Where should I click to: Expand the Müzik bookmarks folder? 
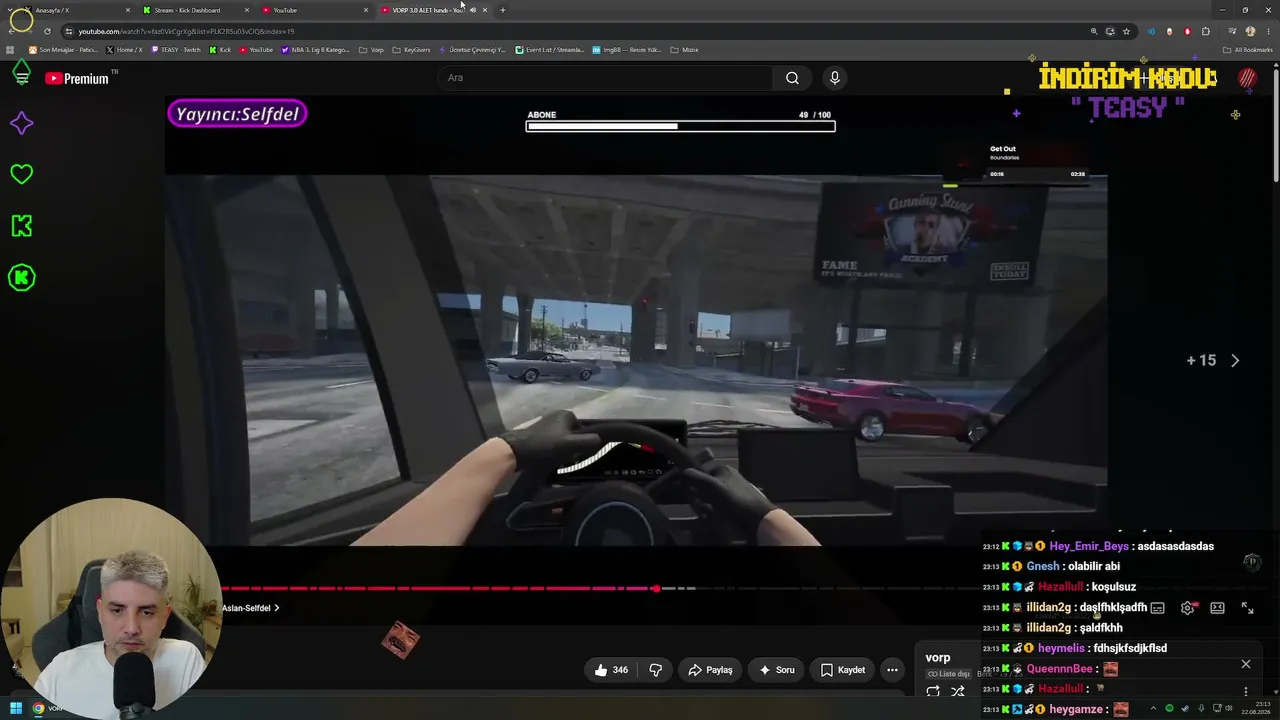pos(684,50)
